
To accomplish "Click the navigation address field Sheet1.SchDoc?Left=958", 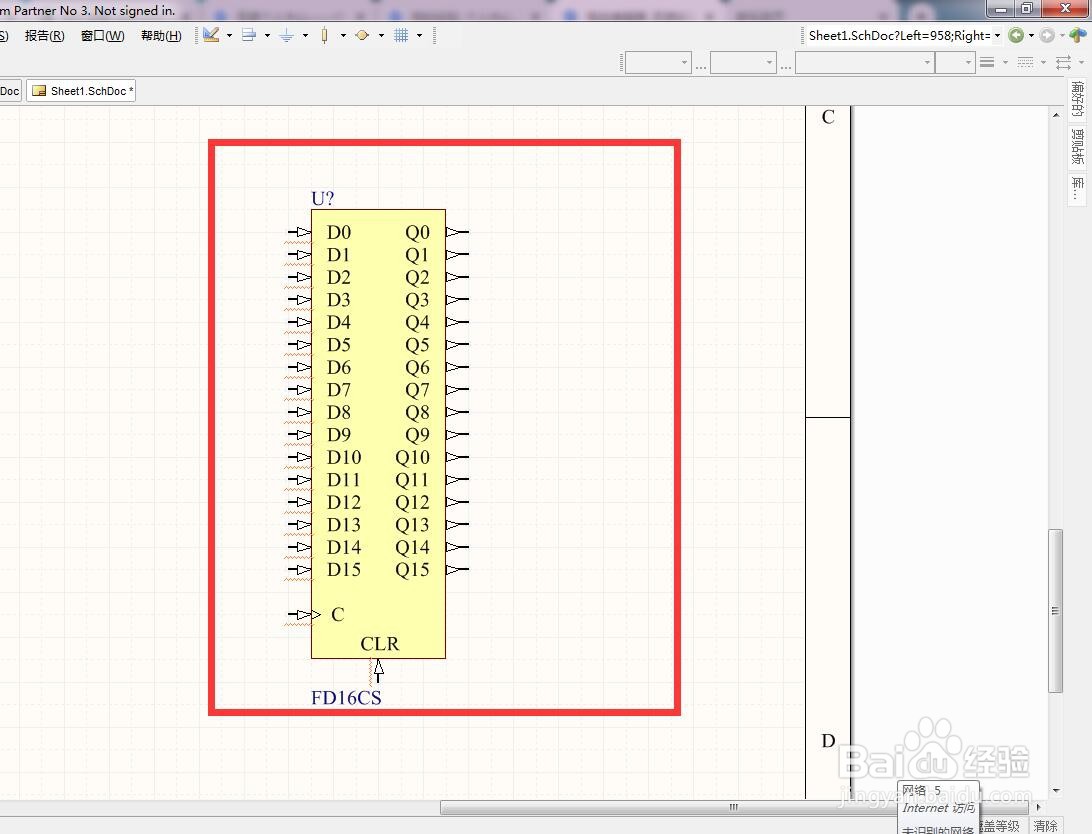I will 899,36.
